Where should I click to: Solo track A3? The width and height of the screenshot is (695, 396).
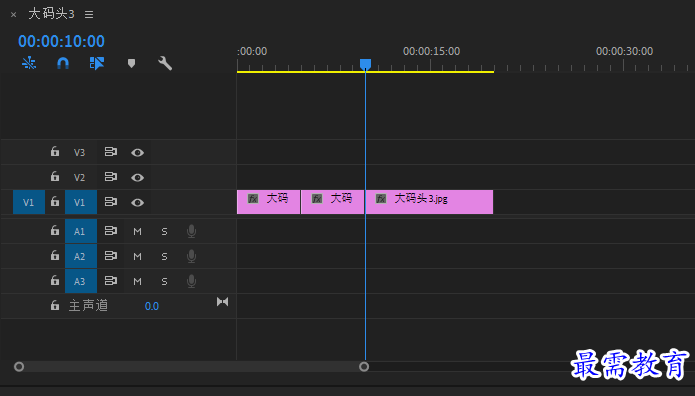(164, 282)
